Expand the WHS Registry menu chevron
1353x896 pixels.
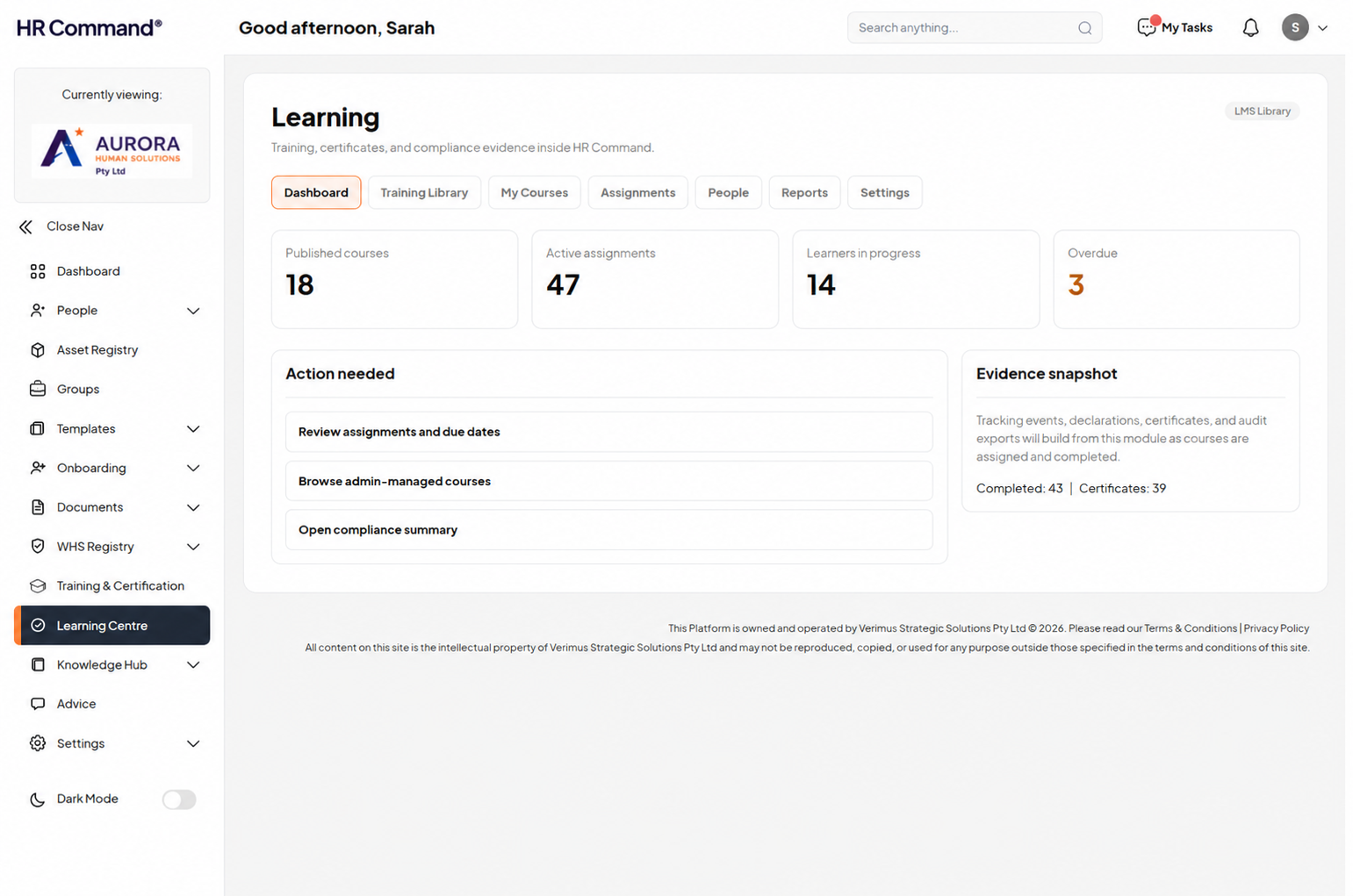coord(193,547)
